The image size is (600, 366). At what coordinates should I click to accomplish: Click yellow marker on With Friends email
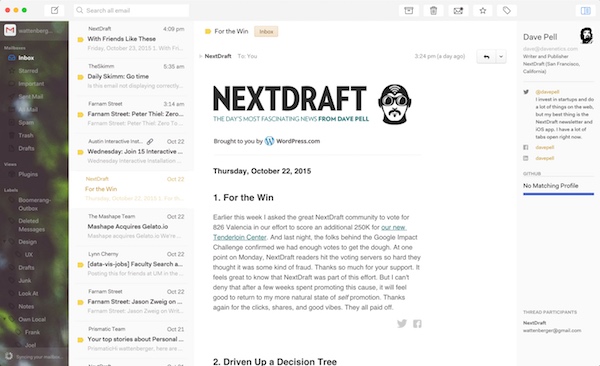pyautogui.click(x=80, y=39)
